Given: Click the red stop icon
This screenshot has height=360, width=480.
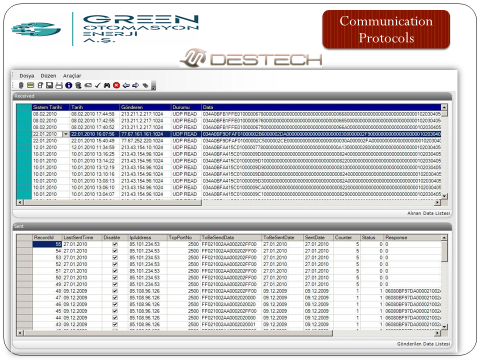Looking at the screenshot, I should click(116, 85).
